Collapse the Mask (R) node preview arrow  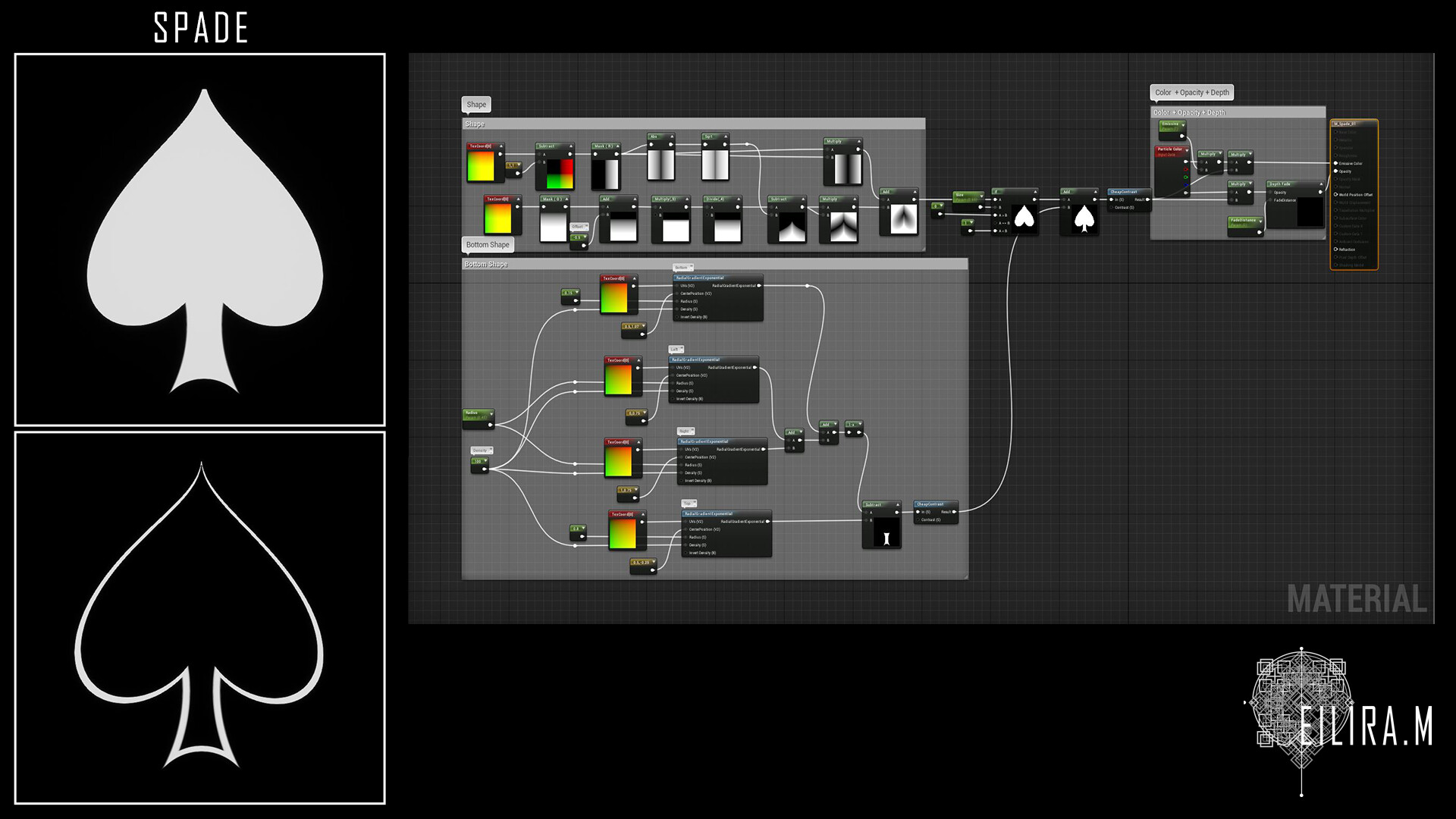(617, 146)
